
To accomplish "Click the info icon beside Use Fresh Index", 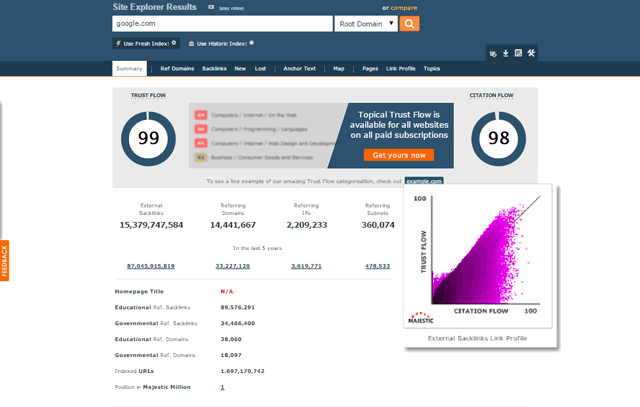I will [x=174, y=43].
